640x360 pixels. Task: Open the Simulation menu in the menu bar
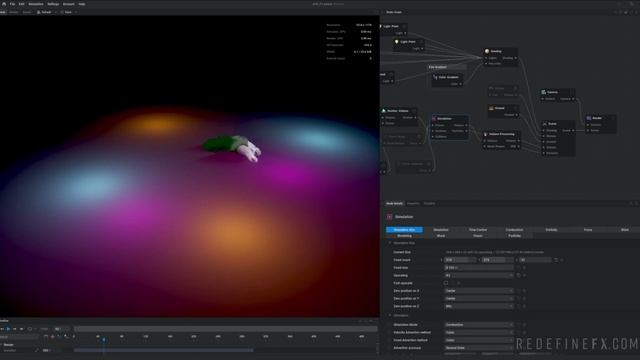tap(36, 4)
